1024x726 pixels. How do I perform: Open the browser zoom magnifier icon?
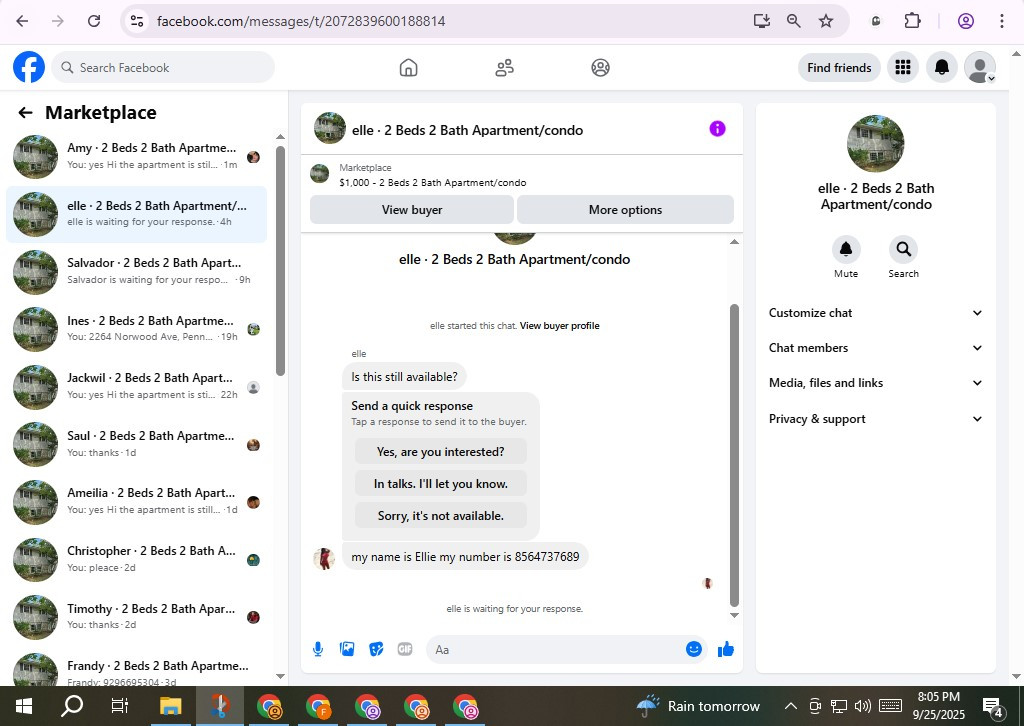793,21
